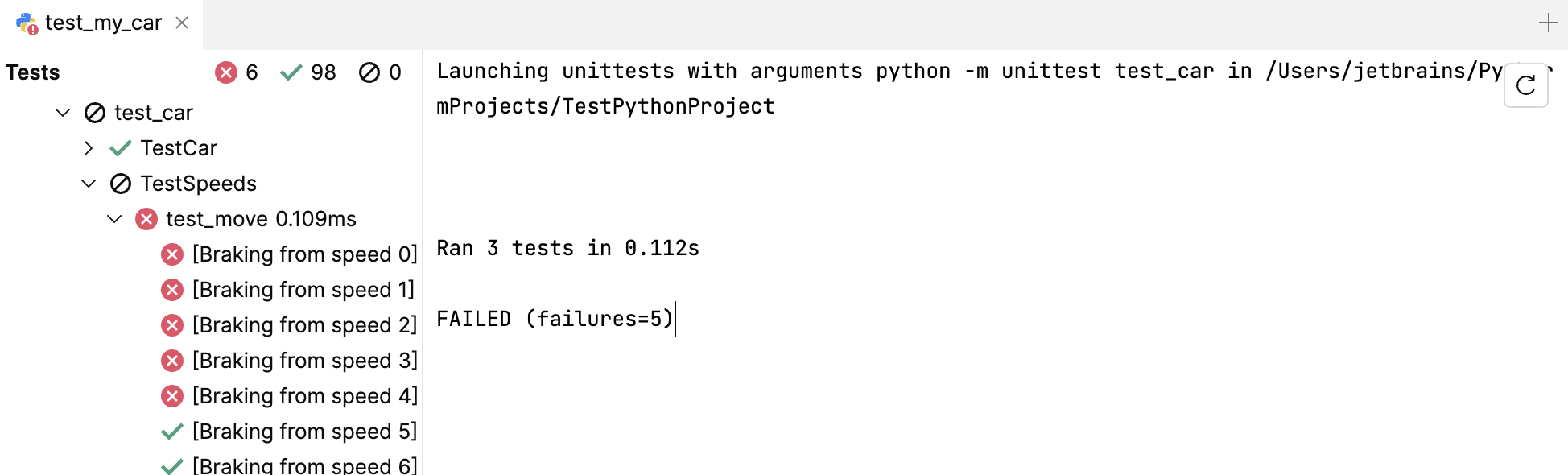
Task: Click the rerun tests icon in the console
Action: click(1526, 86)
